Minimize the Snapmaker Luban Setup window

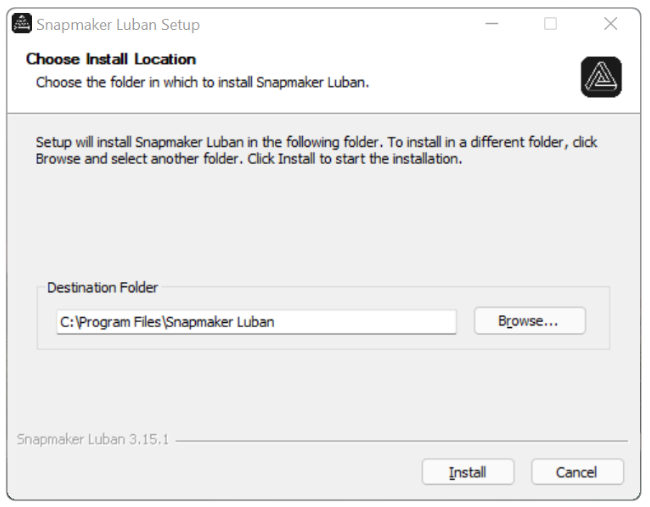pyautogui.click(x=492, y=24)
